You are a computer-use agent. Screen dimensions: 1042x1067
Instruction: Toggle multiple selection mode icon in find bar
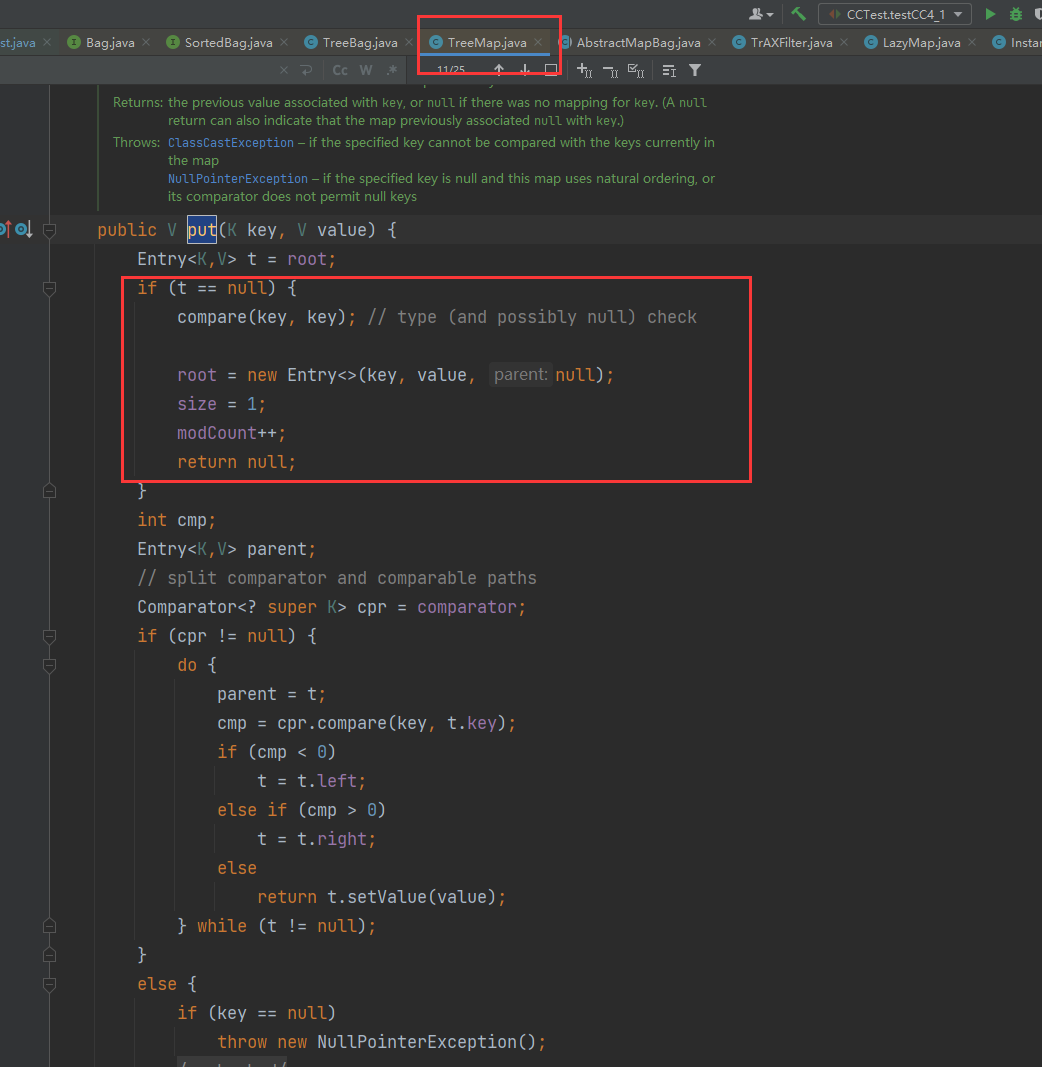coord(669,70)
